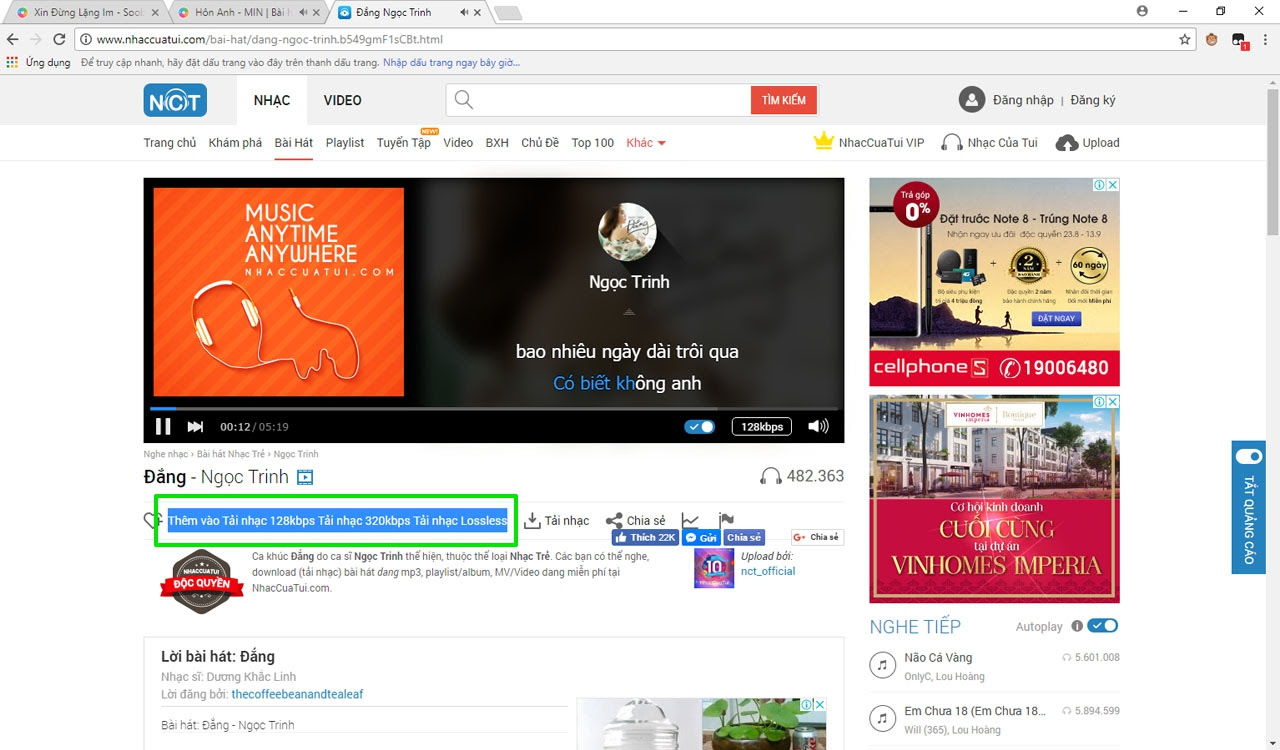Switch to the Xin Đừng Lặng Im browser tab
Image resolution: width=1280 pixels, height=750 pixels.
(x=88, y=13)
